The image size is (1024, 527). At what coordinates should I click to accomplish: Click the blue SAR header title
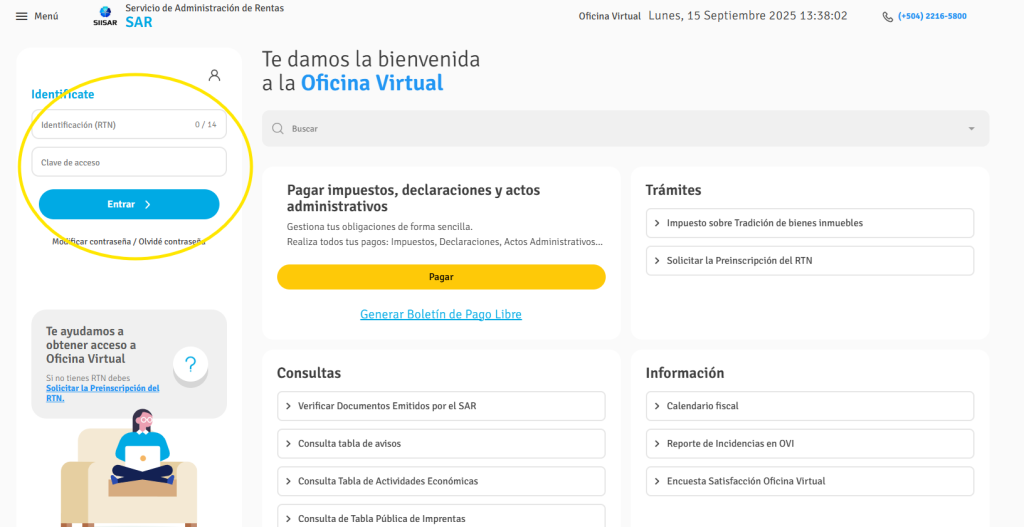point(138,22)
